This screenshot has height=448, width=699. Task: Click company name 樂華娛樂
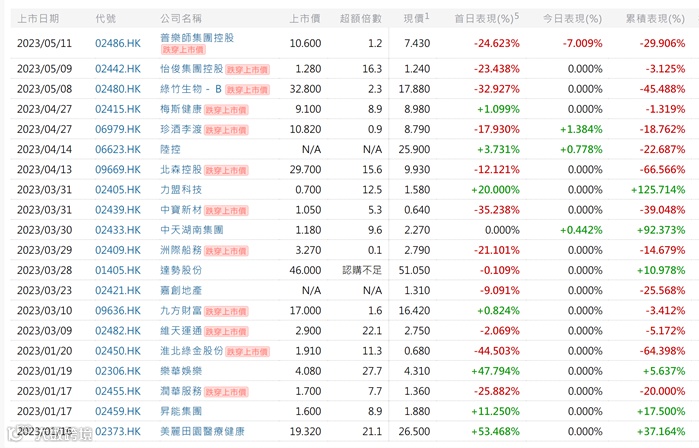pos(181,371)
